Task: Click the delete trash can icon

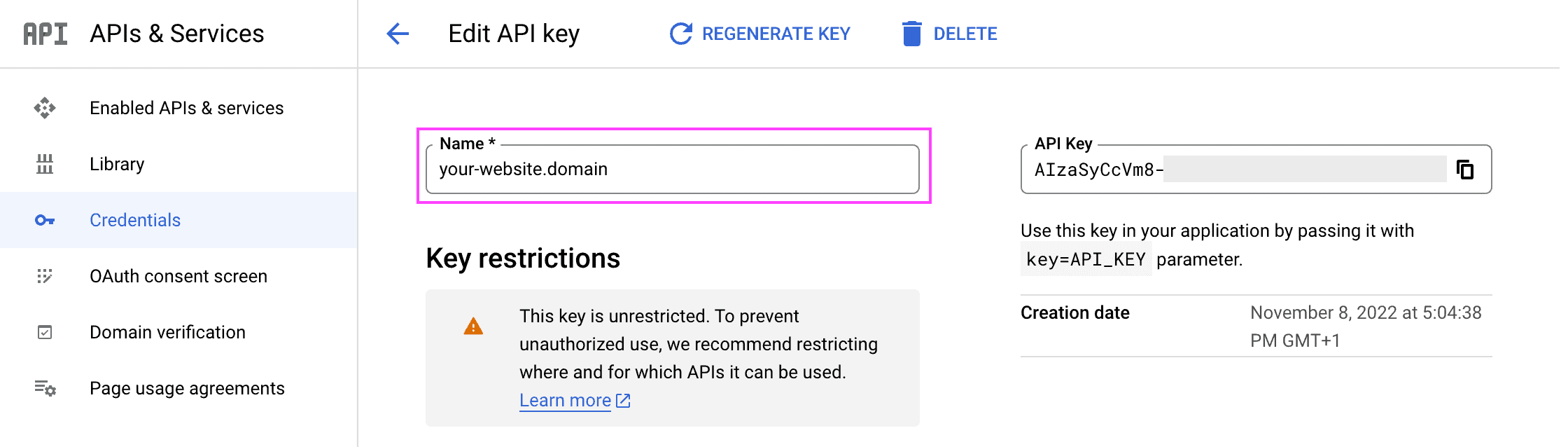Action: click(910, 33)
